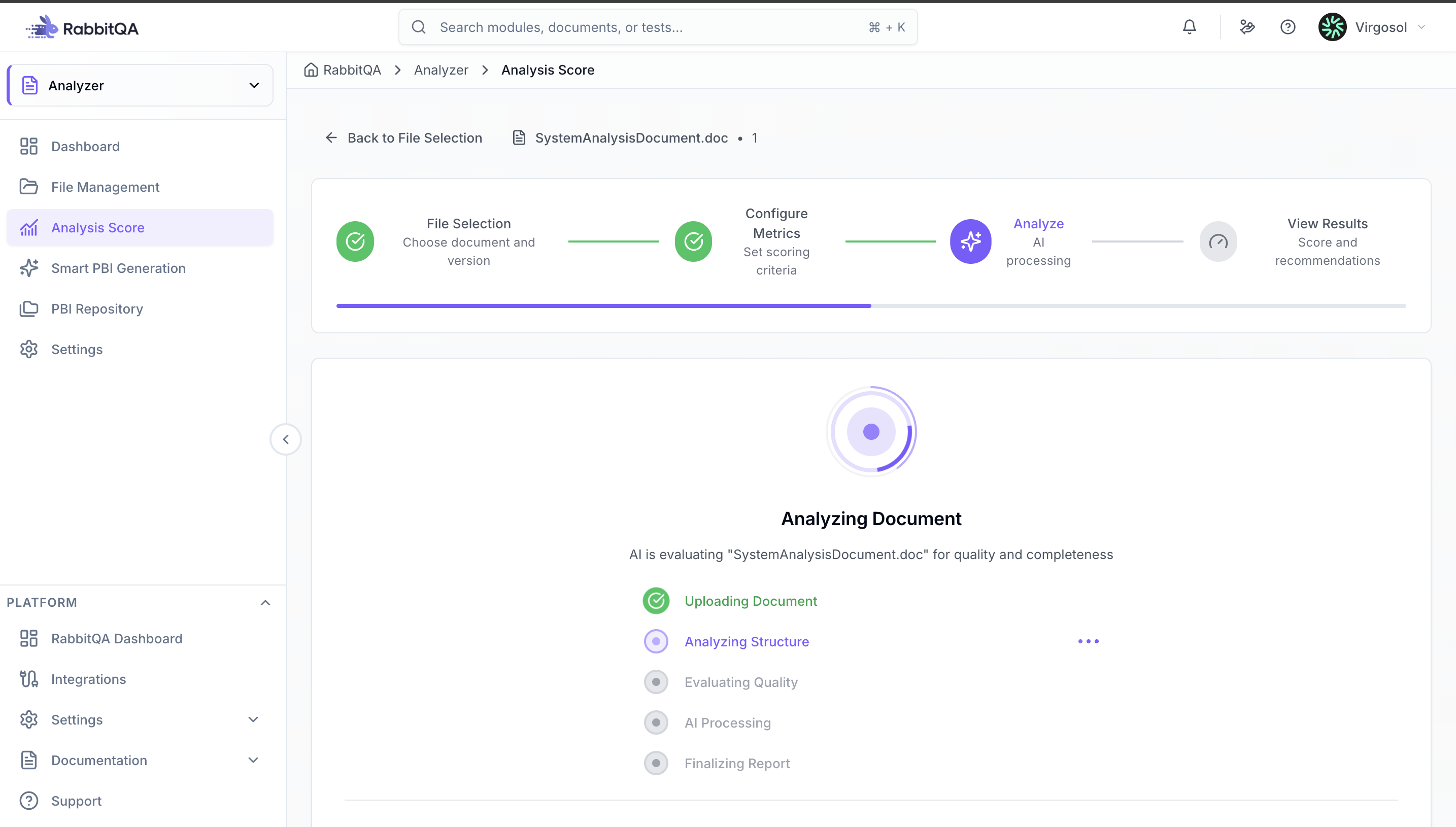Open the help question mark icon

coord(1288,27)
